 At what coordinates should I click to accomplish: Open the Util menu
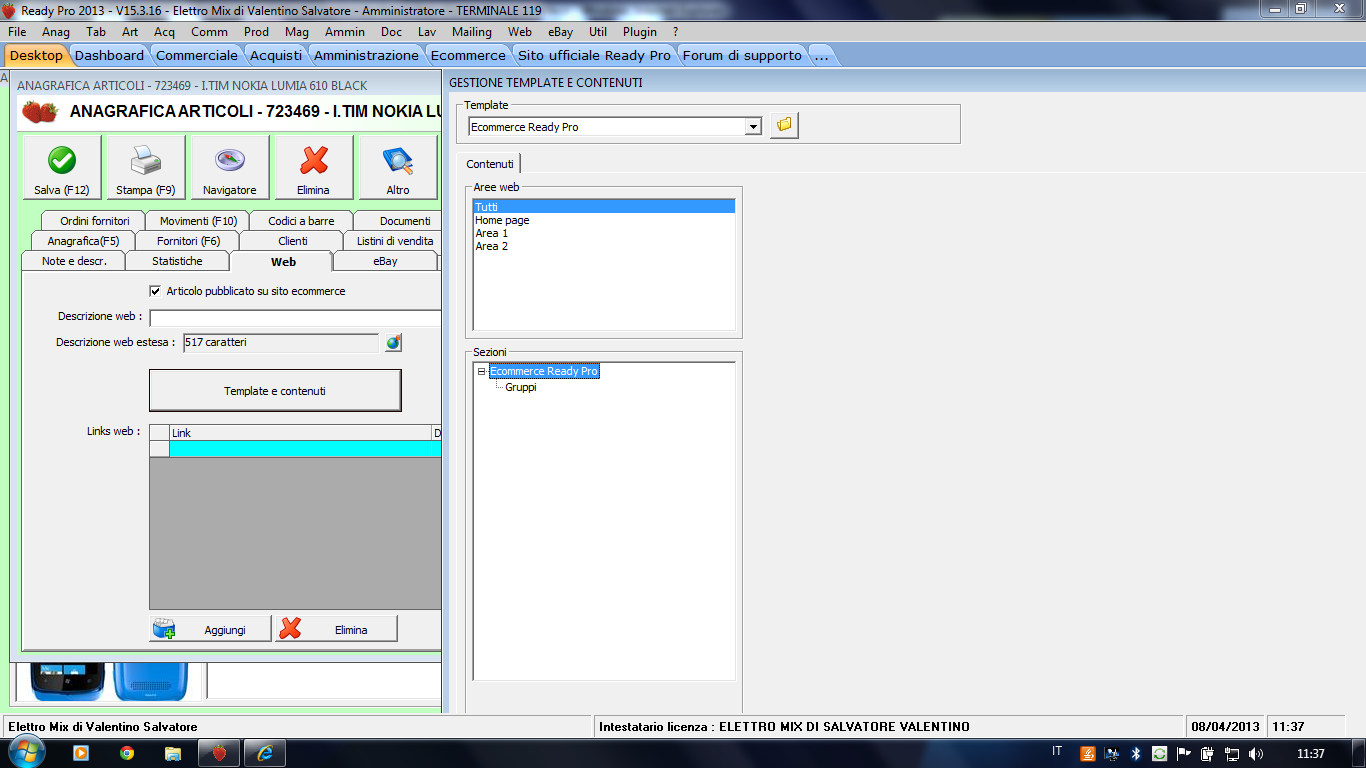pyautogui.click(x=598, y=32)
